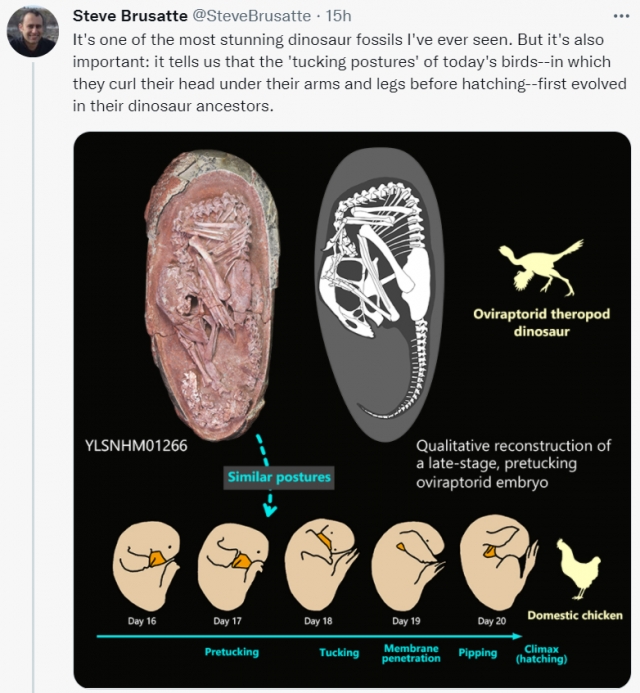Click the dashed cyan arrowhead pointing down
The image size is (640, 693).
coord(270,510)
